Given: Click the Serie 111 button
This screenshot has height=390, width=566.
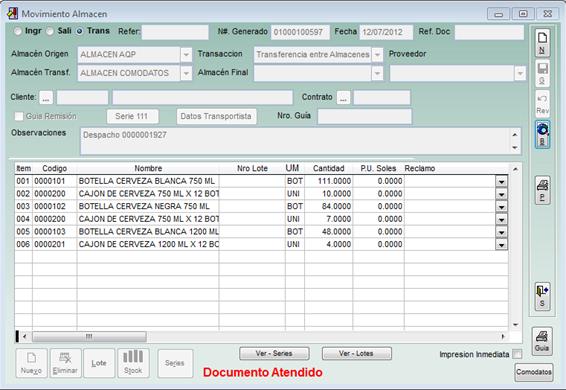Looking at the screenshot, I should [132, 116].
